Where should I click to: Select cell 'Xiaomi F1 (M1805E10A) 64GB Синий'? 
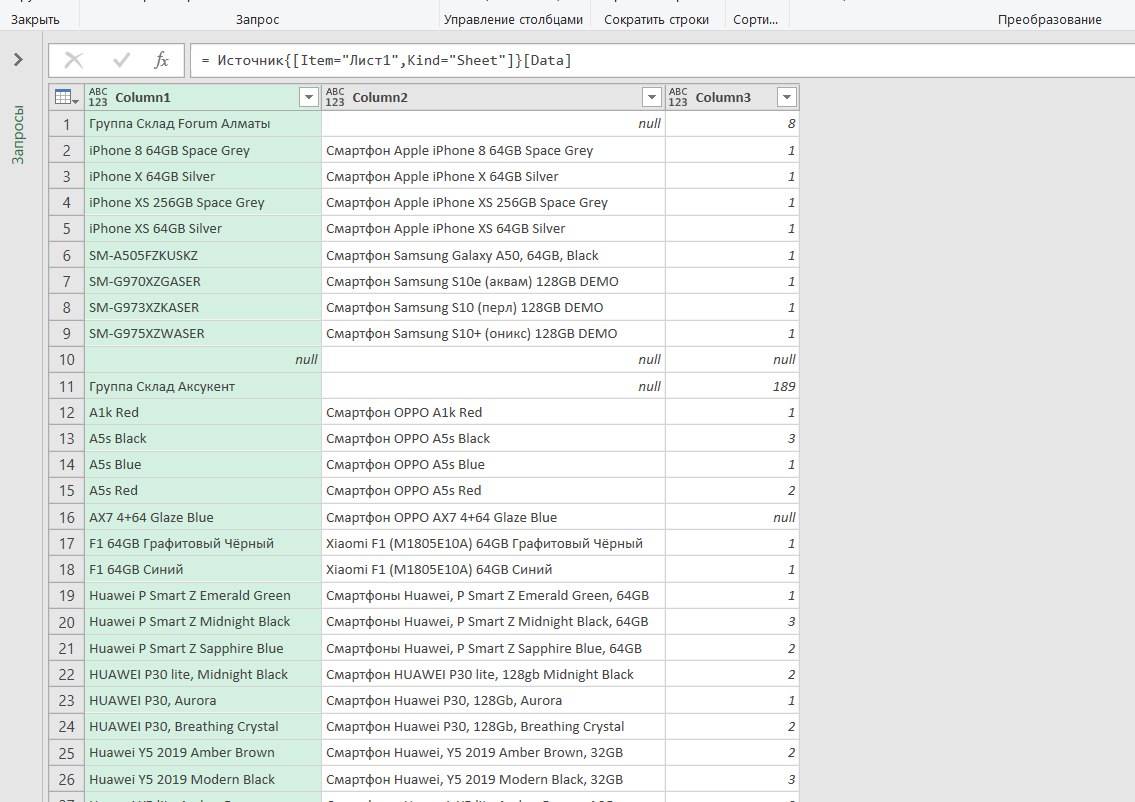[493, 570]
